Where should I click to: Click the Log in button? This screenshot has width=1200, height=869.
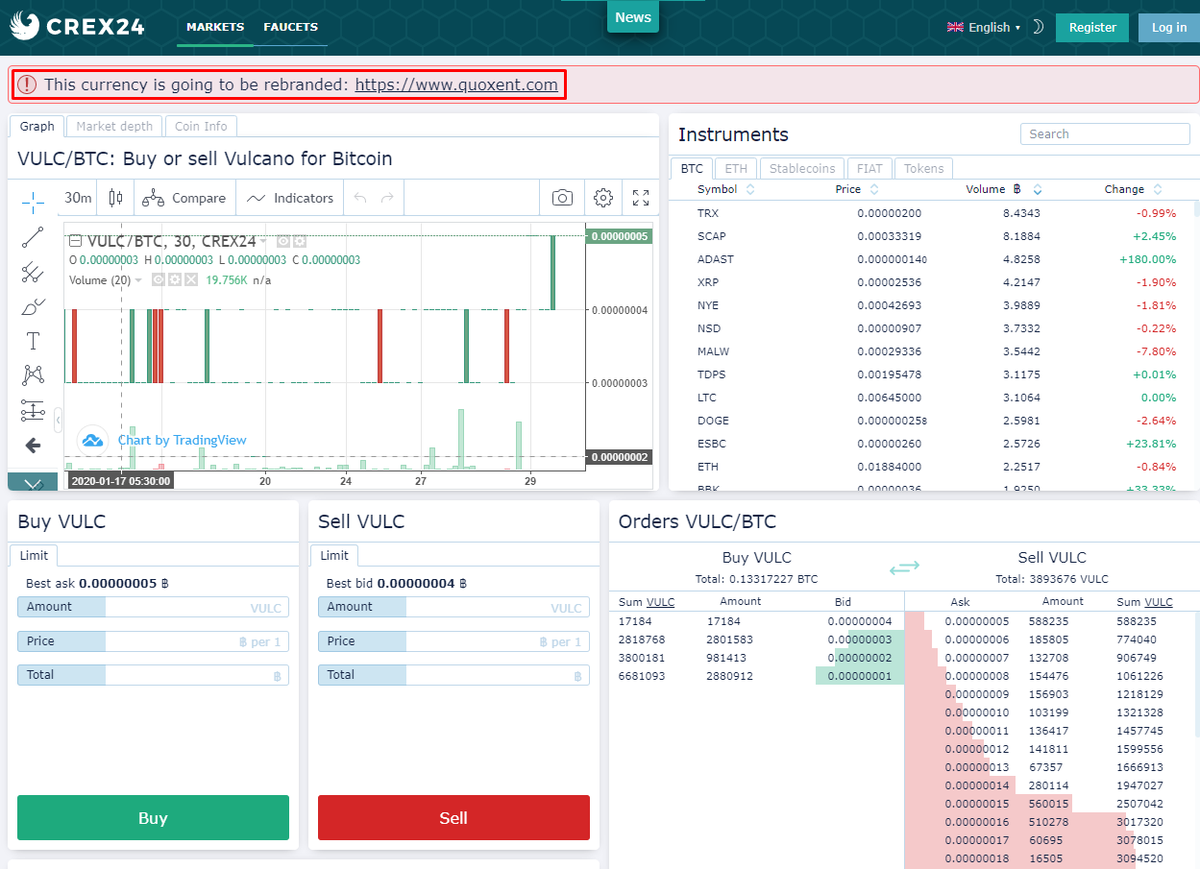[x=1169, y=27]
